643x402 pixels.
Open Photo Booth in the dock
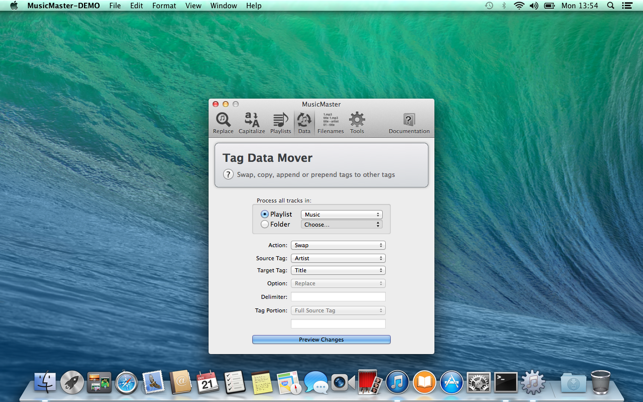[370, 381]
